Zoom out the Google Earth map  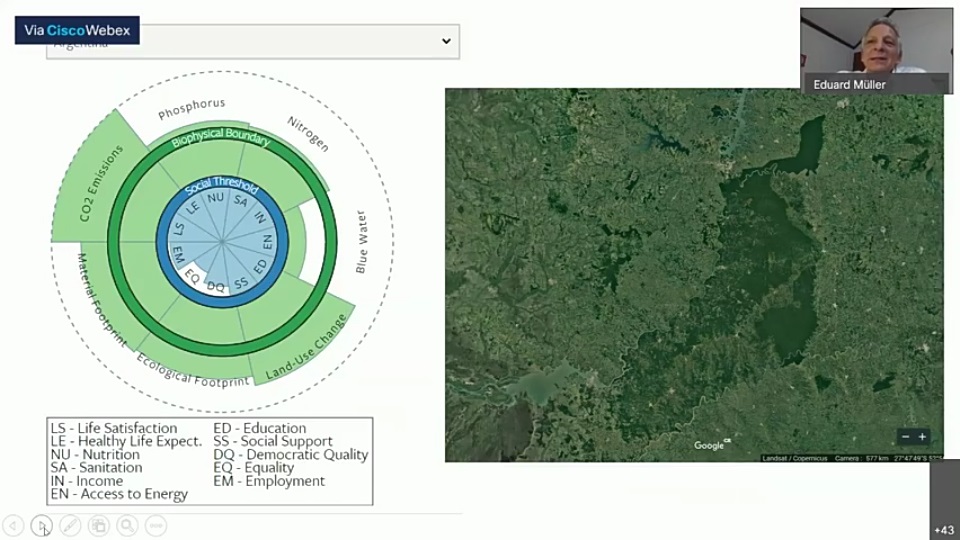click(906, 437)
